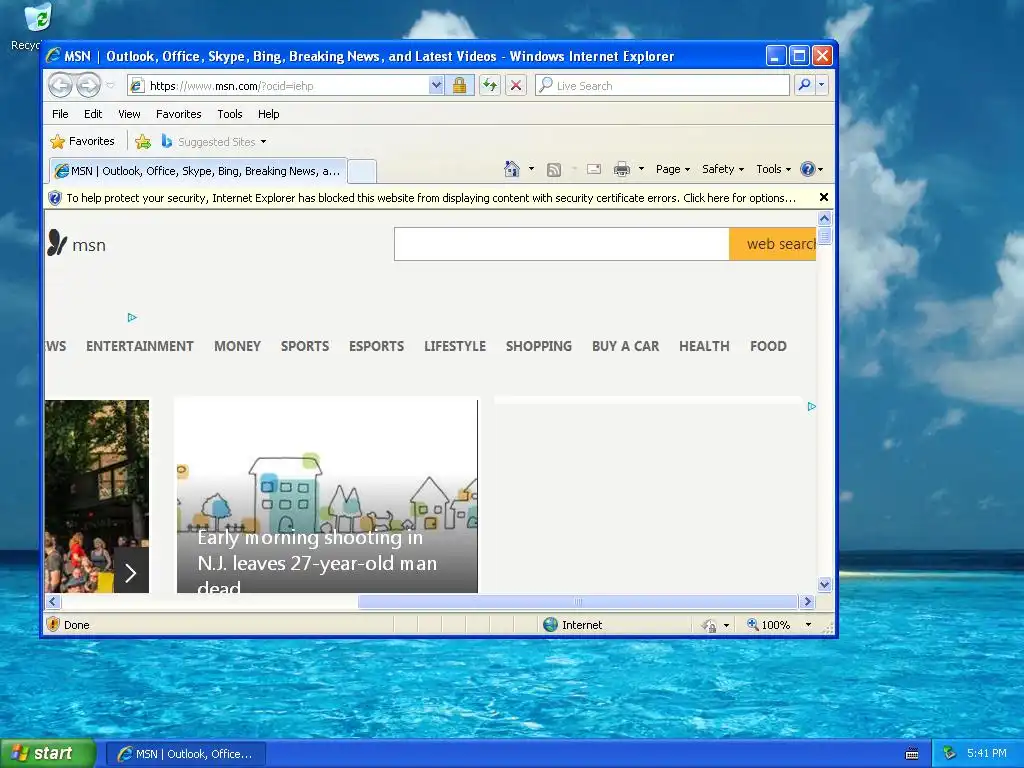Viewport: 1024px width, 768px height.
Task: Click the AdChoices icon above navigation
Action: click(132, 317)
